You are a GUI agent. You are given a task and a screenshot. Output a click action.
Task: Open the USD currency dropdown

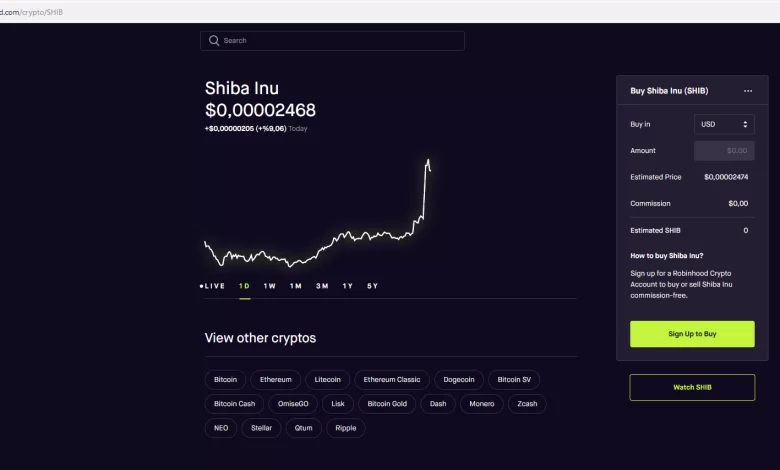click(724, 124)
